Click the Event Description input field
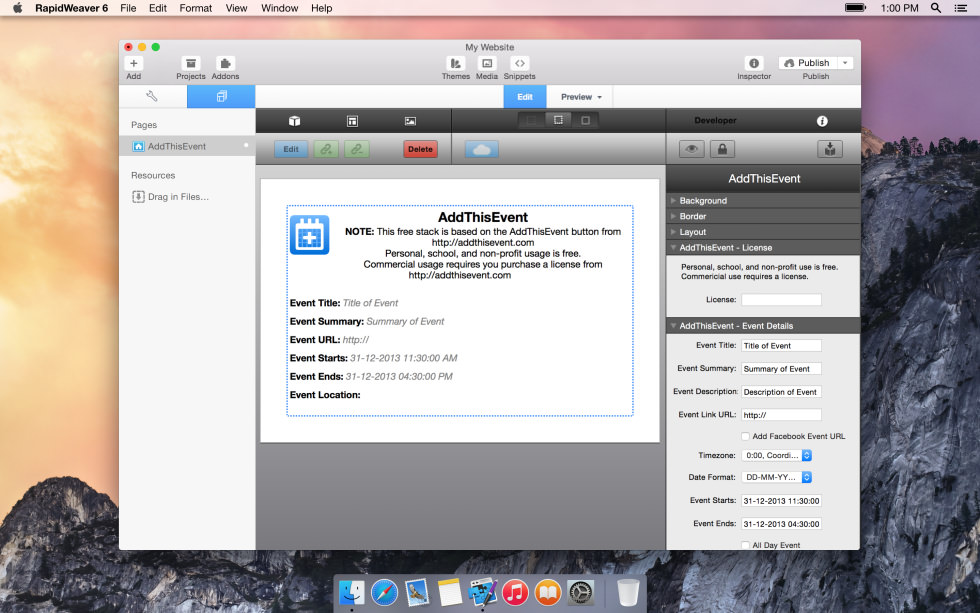Screen dimensions: 980x613 pyautogui.click(x=781, y=392)
